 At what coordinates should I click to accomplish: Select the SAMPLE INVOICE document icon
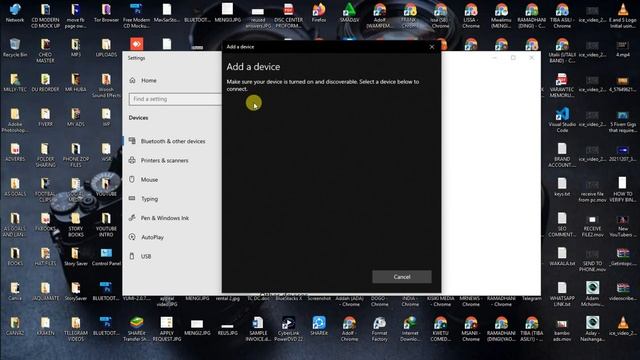258,329
